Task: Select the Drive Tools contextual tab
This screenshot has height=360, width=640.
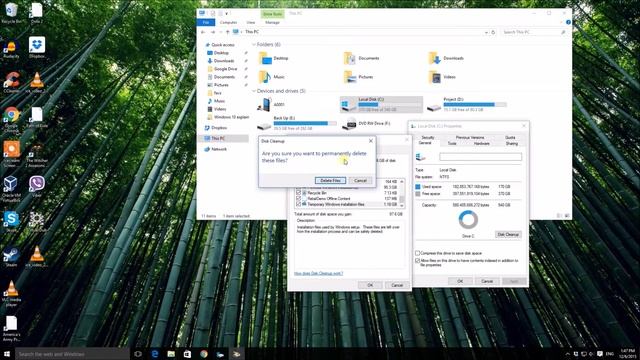Action: [x=272, y=14]
